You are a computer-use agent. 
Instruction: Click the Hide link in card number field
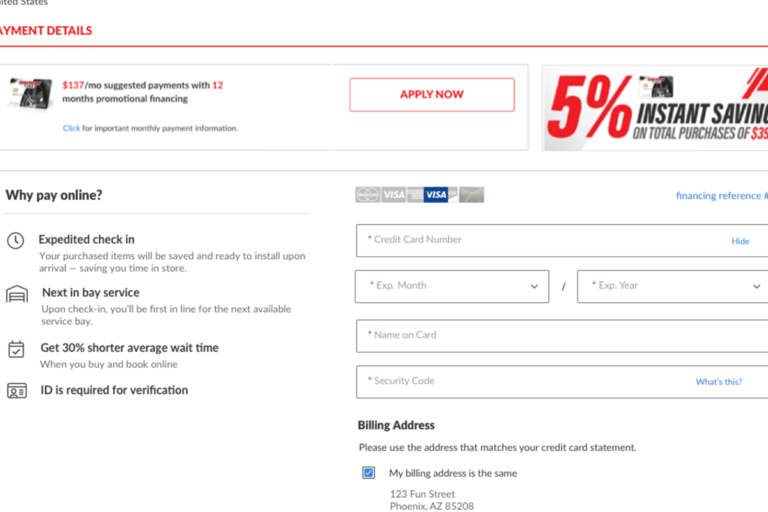(x=740, y=241)
